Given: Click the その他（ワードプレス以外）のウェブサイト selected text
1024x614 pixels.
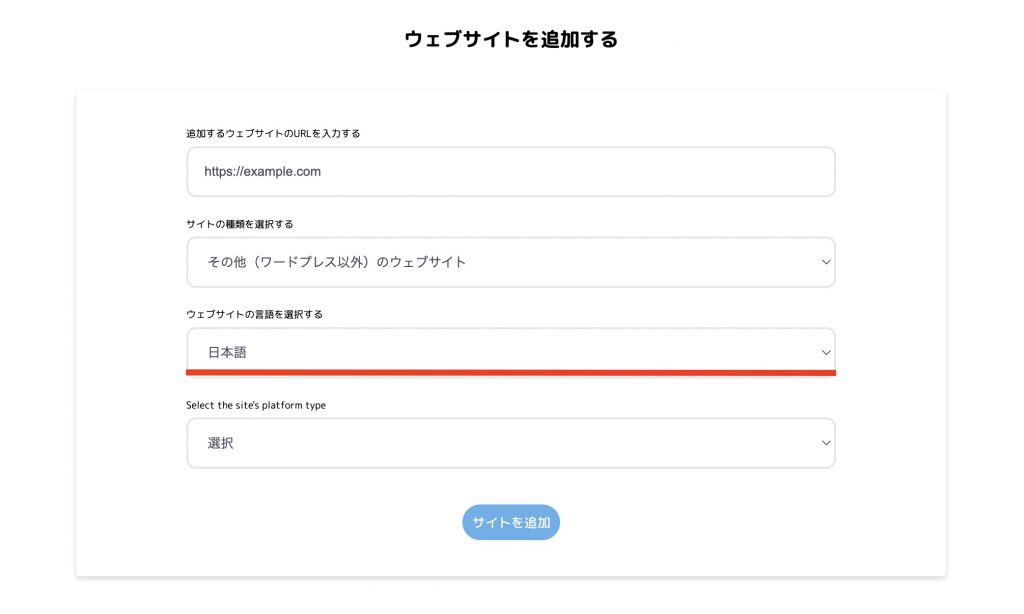Looking at the screenshot, I should coord(337,262).
